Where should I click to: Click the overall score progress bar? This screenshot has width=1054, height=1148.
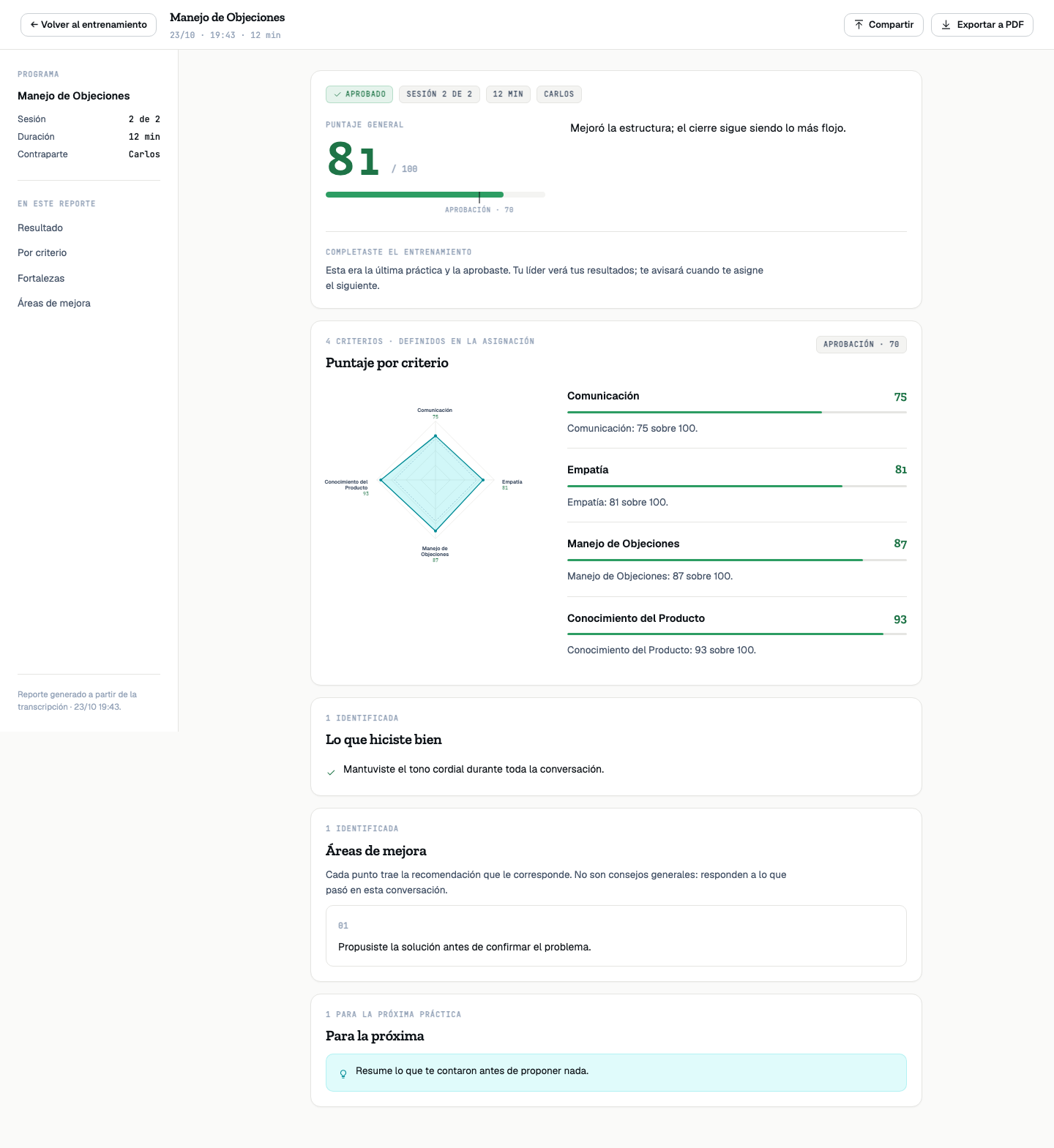436,195
